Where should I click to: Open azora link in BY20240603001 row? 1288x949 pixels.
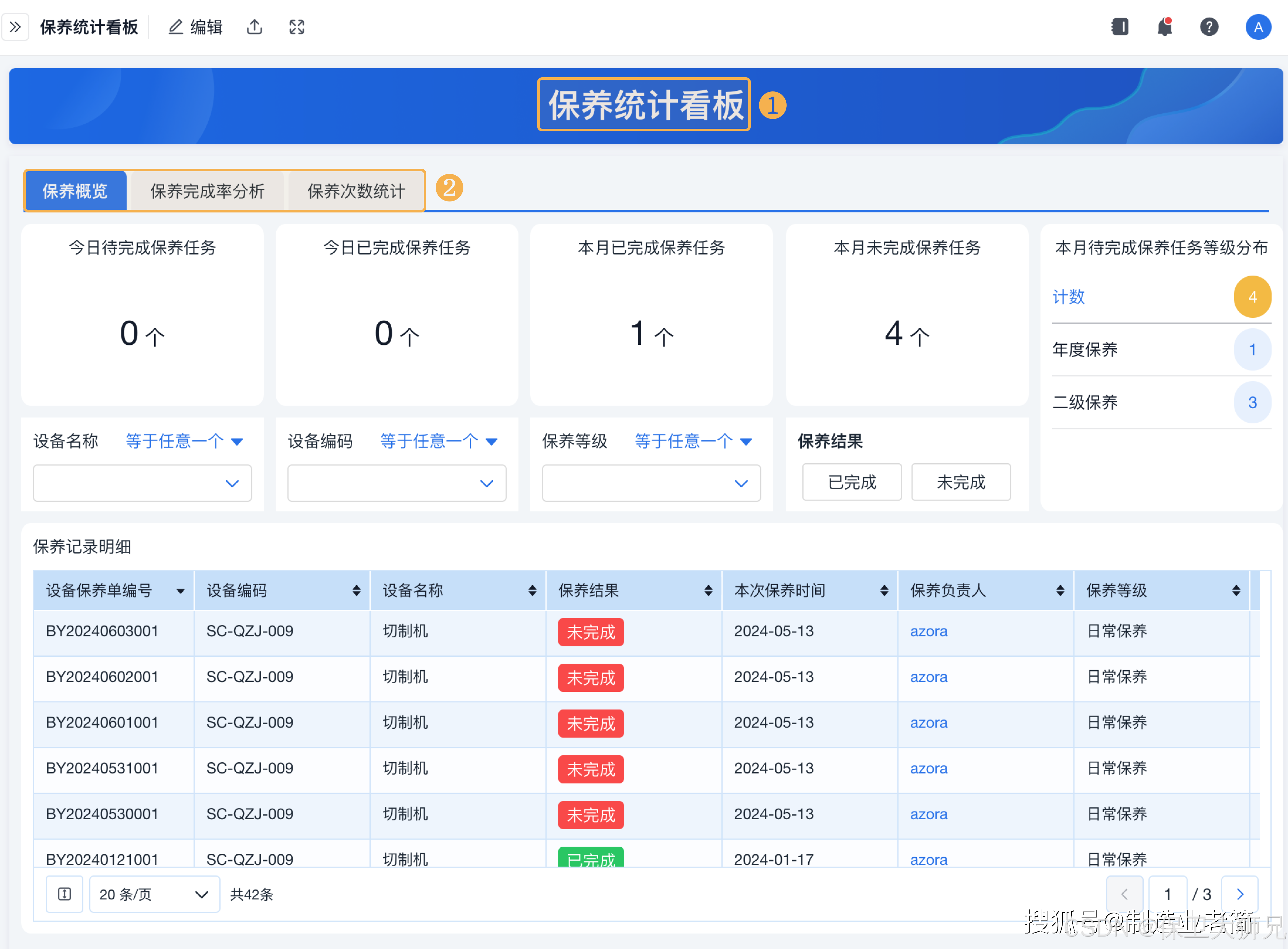point(928,631)
